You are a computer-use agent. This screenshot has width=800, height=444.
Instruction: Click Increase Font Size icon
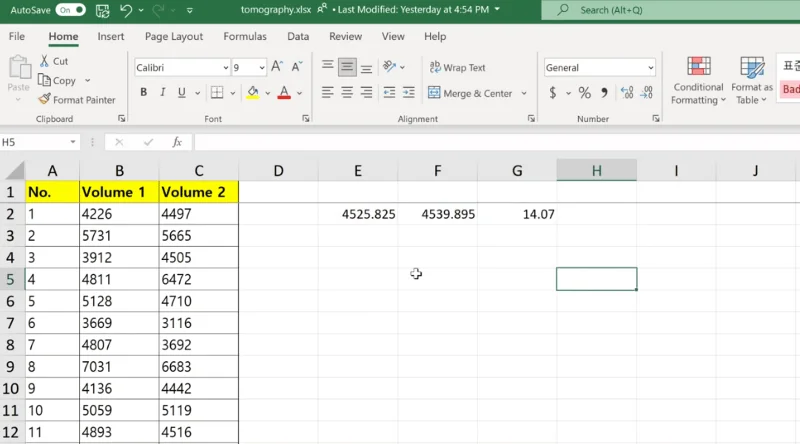[277, 66]
